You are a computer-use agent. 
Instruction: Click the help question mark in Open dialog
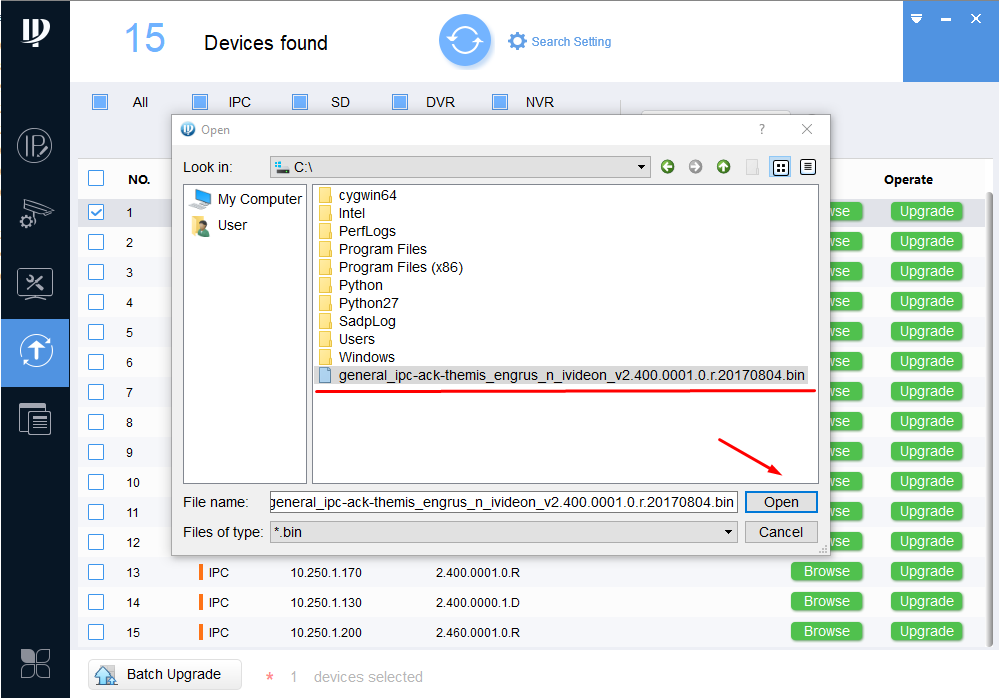pyautogui.click(x=761, y=129)
